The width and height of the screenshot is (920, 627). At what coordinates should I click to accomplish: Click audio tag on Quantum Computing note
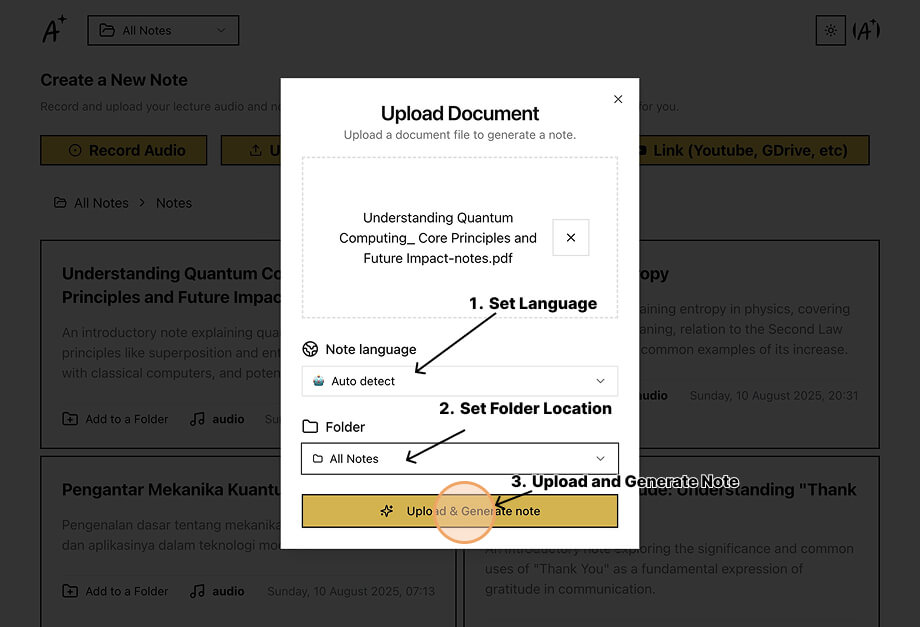[x=217, y=419]
